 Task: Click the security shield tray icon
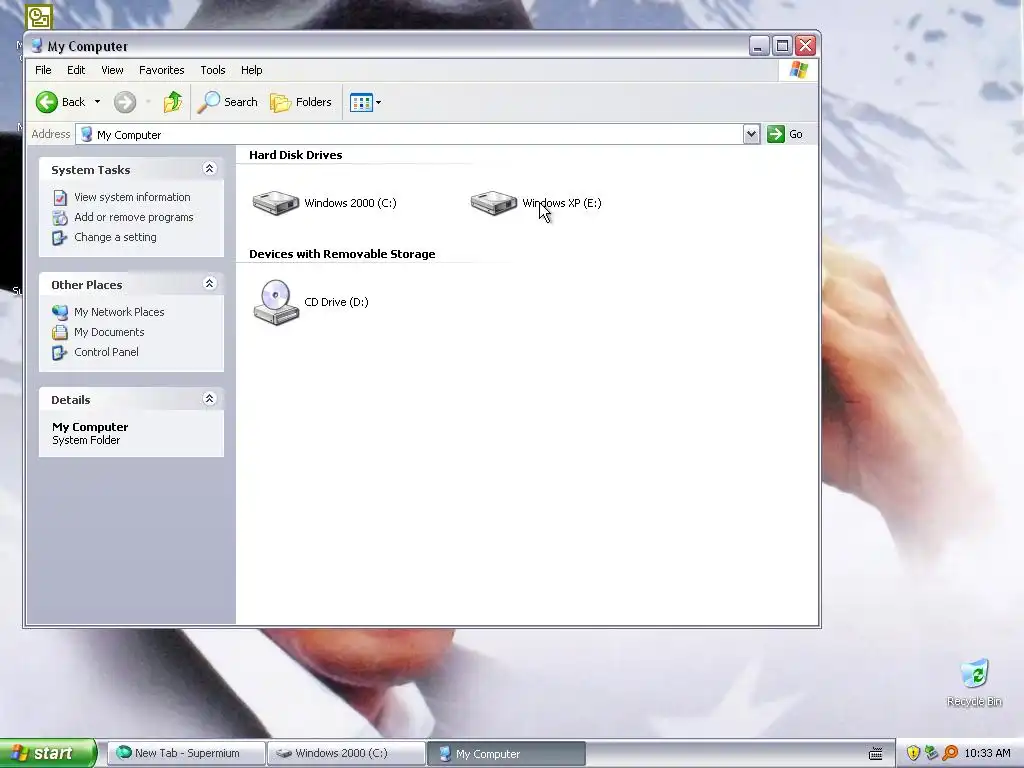pyautogui.click(x=913, y=753)
